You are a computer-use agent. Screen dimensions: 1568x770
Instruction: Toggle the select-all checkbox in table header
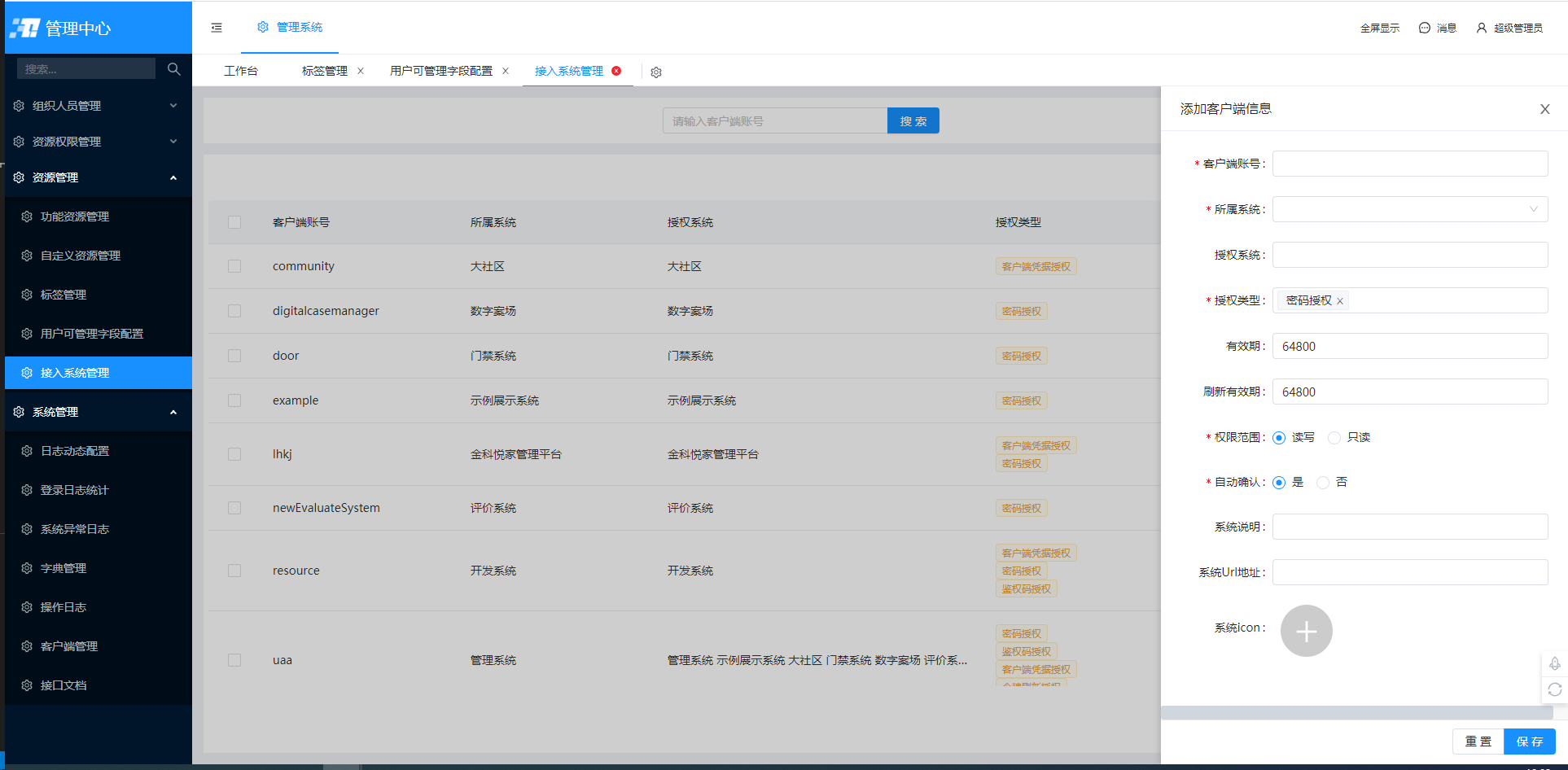pyautogui.click(x=234, y=222)
